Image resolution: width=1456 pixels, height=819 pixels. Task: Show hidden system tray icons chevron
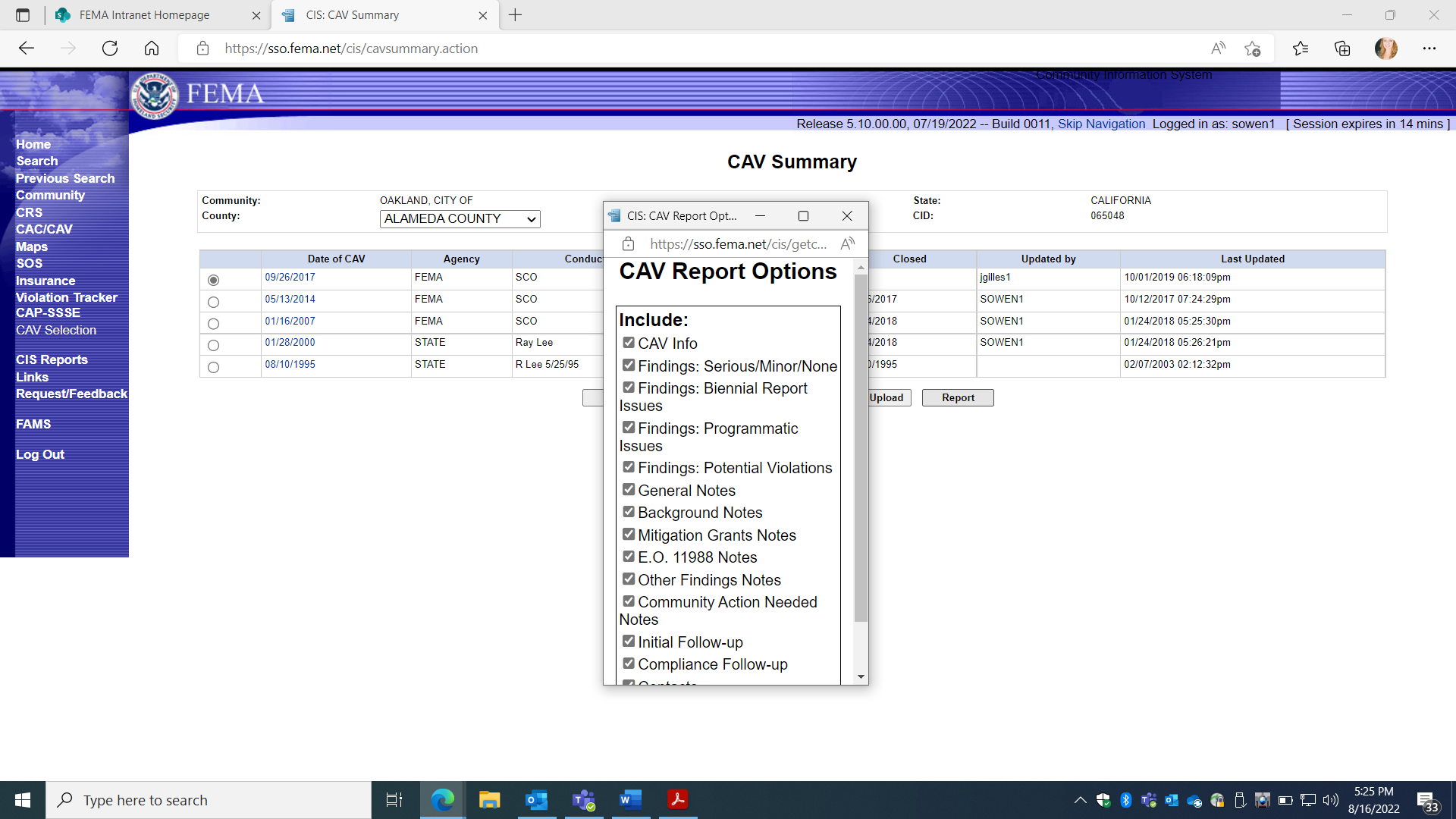click(1080, 800)
